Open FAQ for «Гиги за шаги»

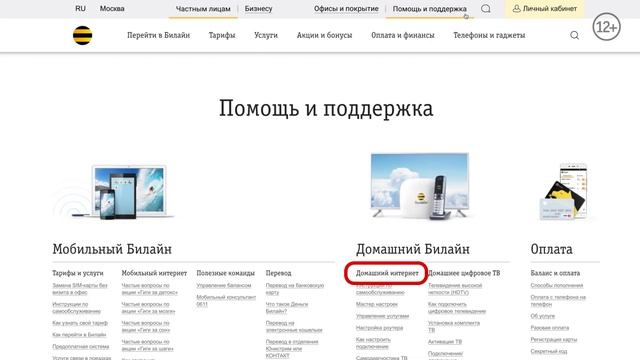coord(147,345)
